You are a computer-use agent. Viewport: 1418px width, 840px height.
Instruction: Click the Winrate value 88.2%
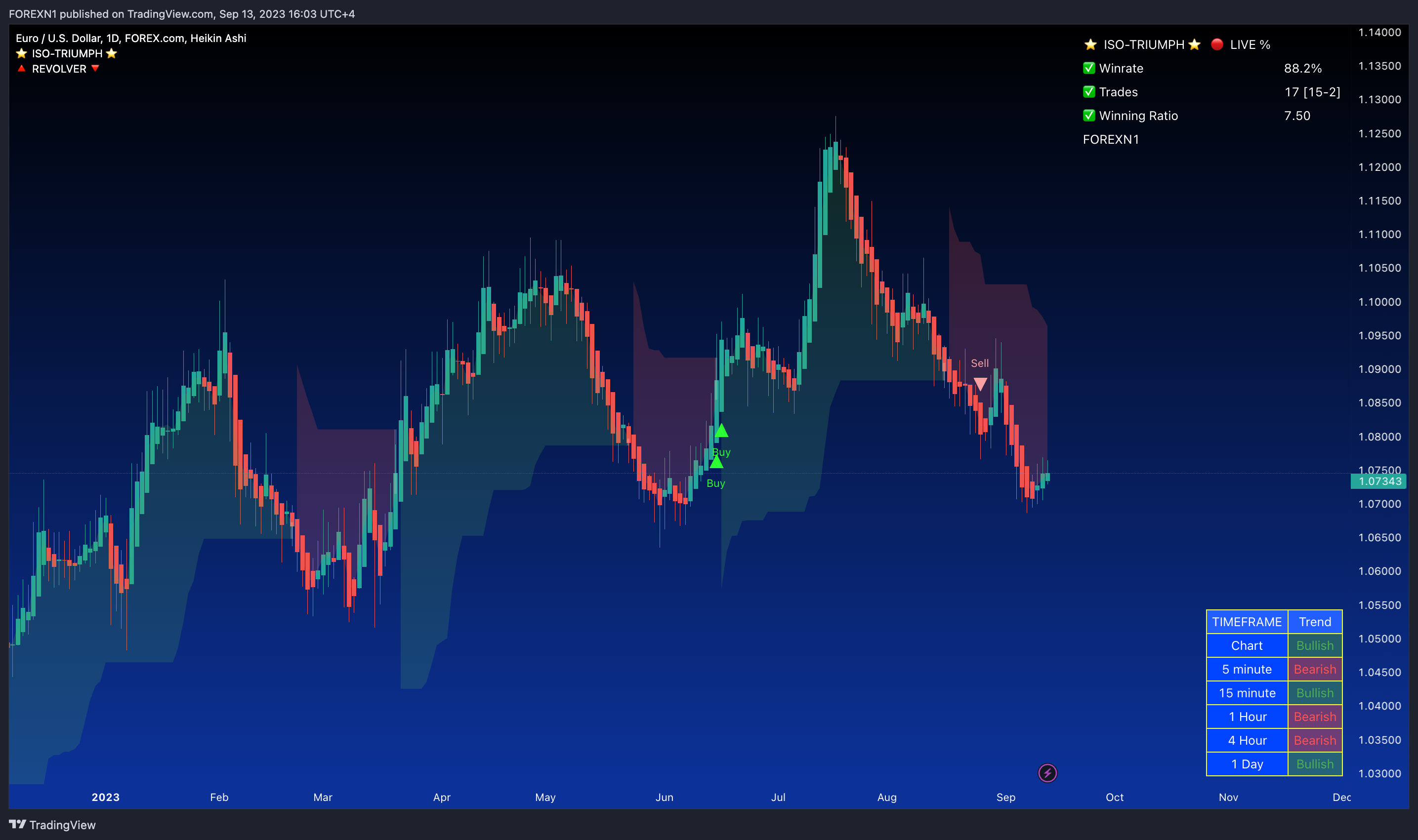pyautogui.click(x=1302, y=68)
